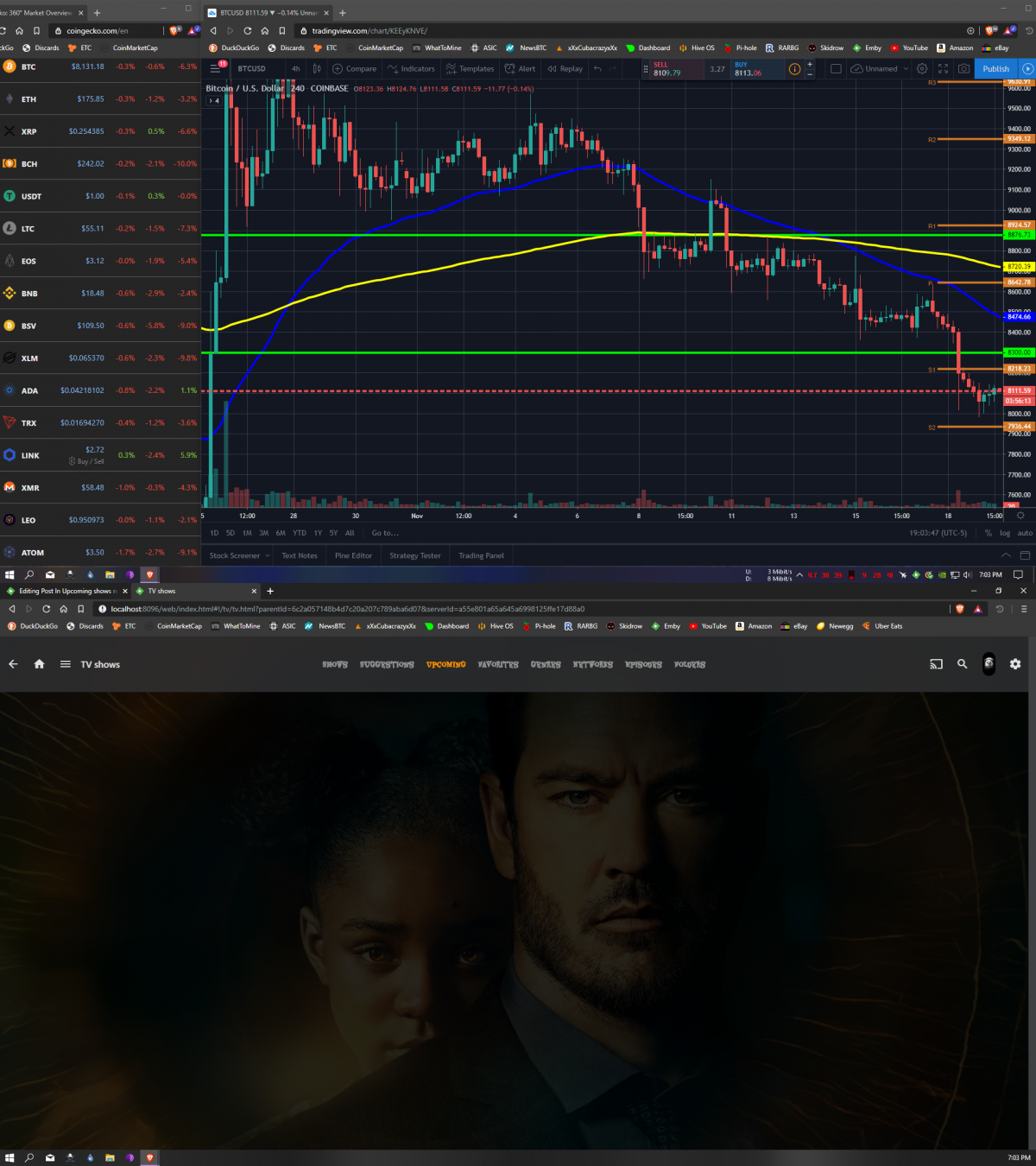Viewport: 1036px width, 1166px height.
Task: Open the Episodes tab in Emby
Action: [643, 664]
